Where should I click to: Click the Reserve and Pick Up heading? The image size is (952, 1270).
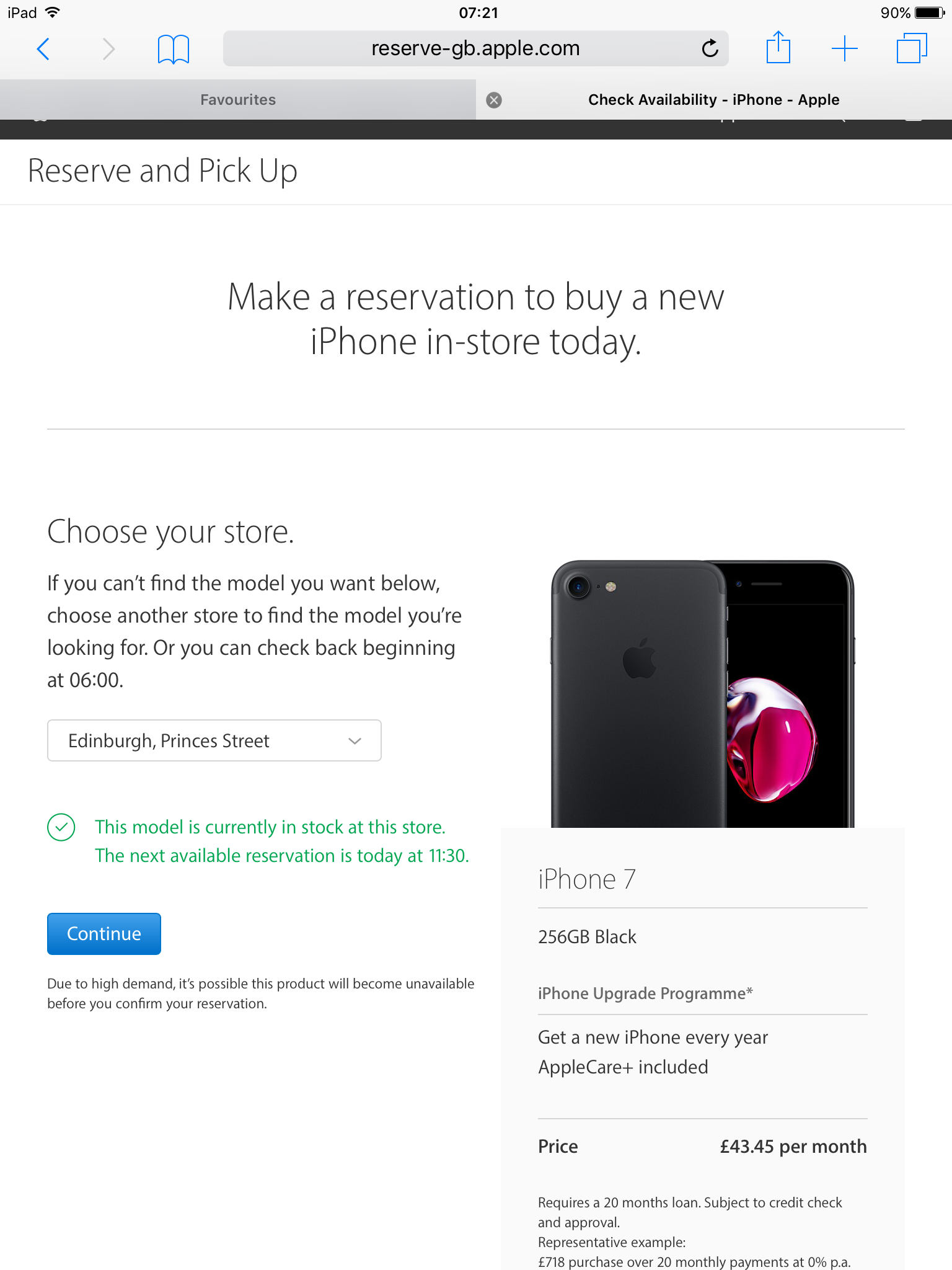click(162, 171)
